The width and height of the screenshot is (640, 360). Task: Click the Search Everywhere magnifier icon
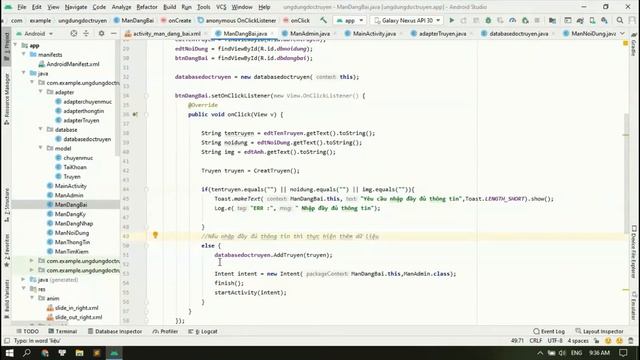click(620, 20)
